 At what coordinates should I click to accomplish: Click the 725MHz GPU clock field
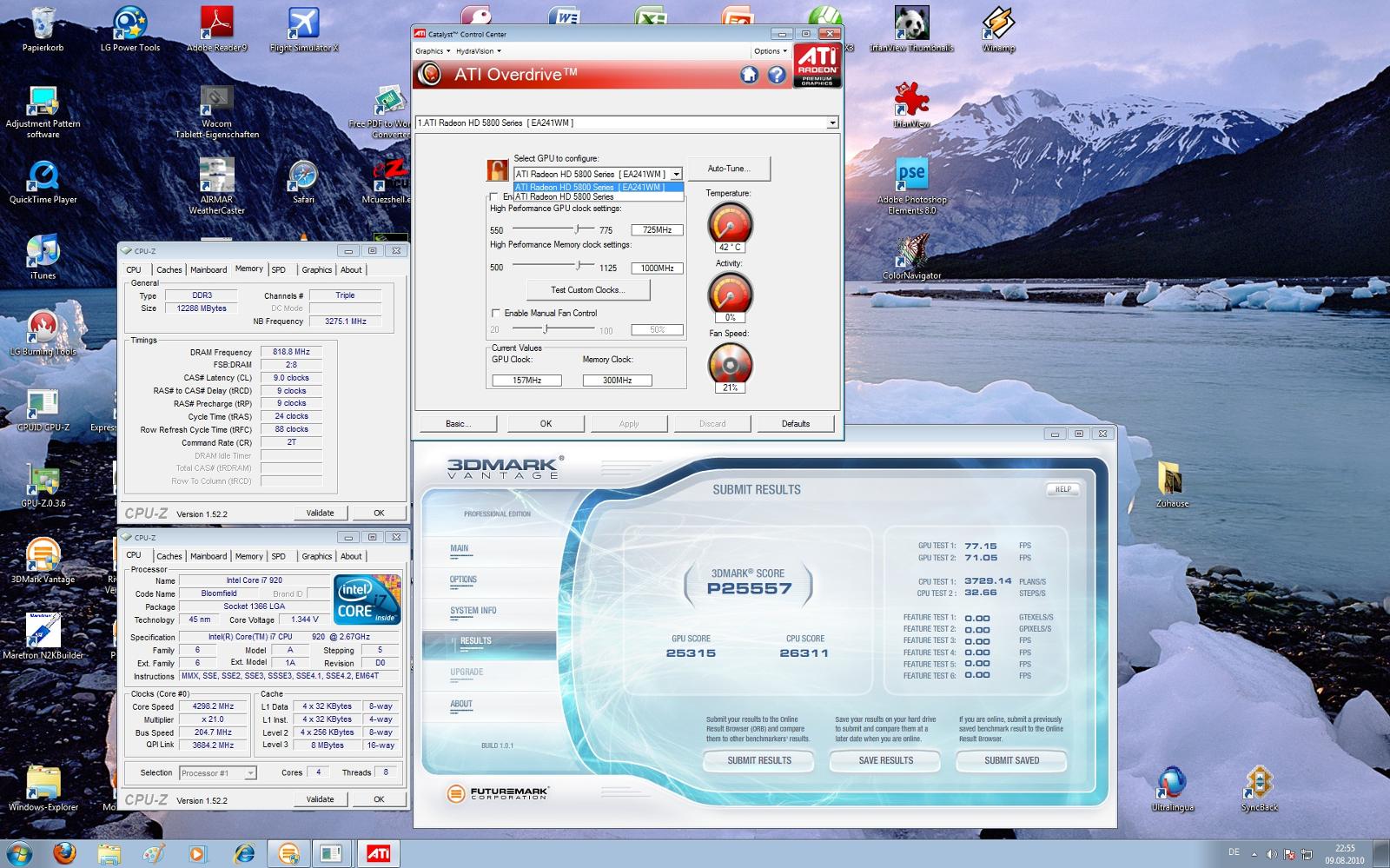point(657,230)
